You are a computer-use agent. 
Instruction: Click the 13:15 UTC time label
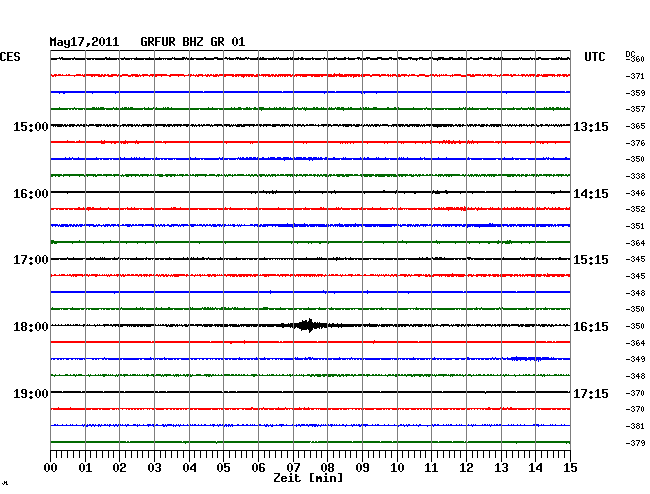click(x=591, y=126)
